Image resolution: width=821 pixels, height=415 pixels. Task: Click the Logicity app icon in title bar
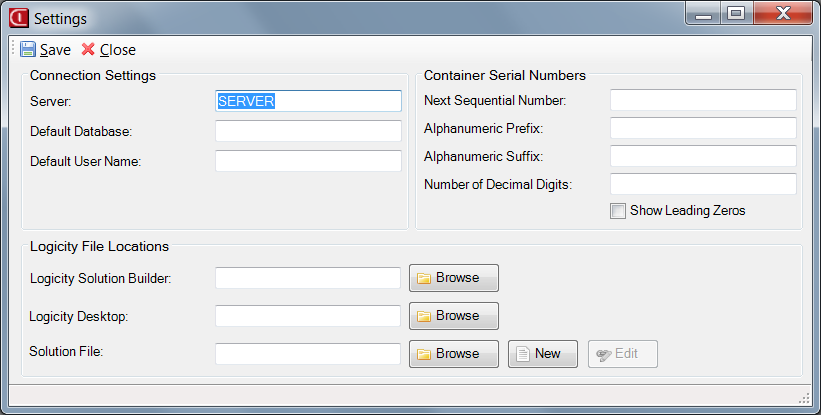click(17, 18)
